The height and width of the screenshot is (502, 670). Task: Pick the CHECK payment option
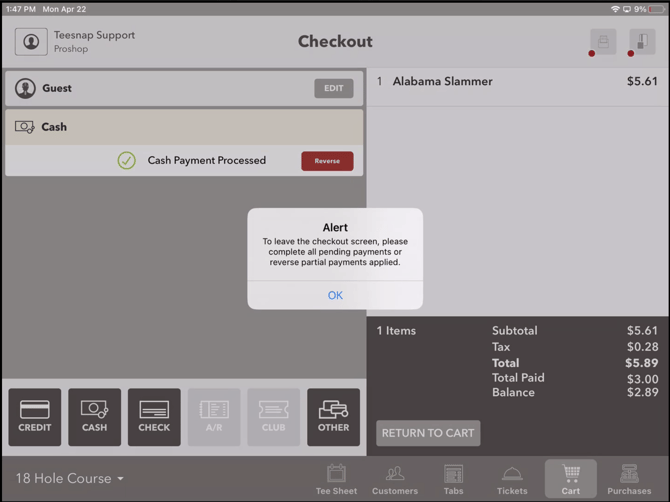click(x=154, y=417)
